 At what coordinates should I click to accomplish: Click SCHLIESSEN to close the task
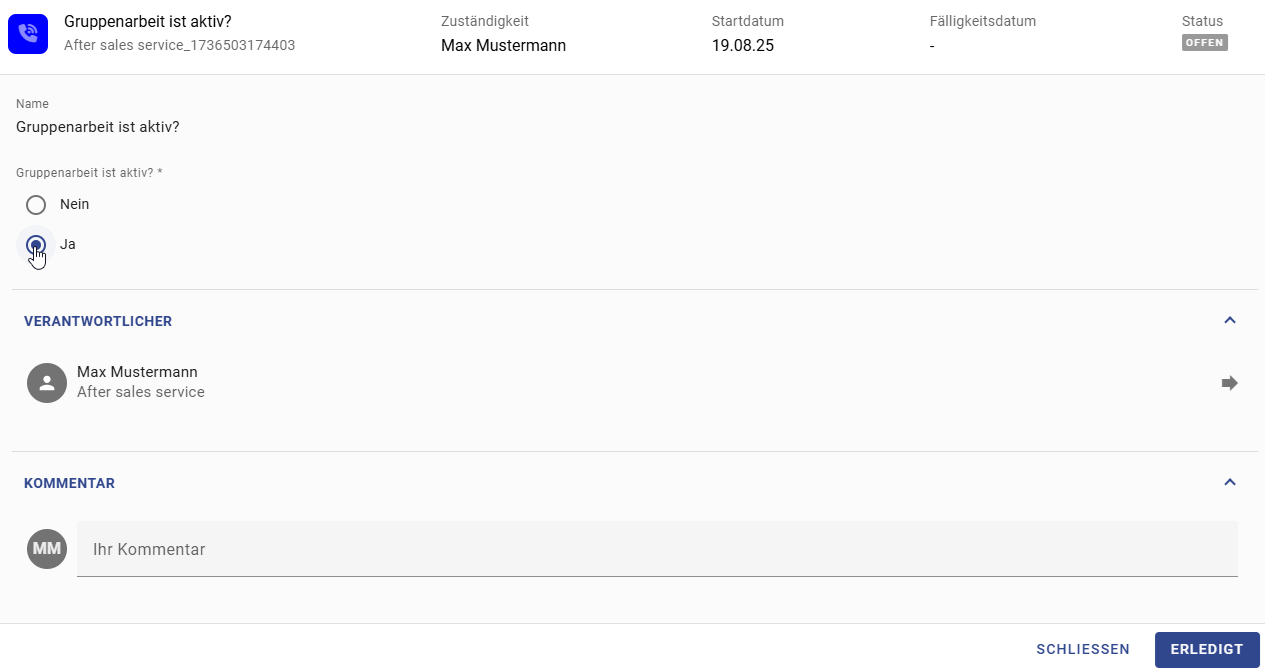[1083, 649]
